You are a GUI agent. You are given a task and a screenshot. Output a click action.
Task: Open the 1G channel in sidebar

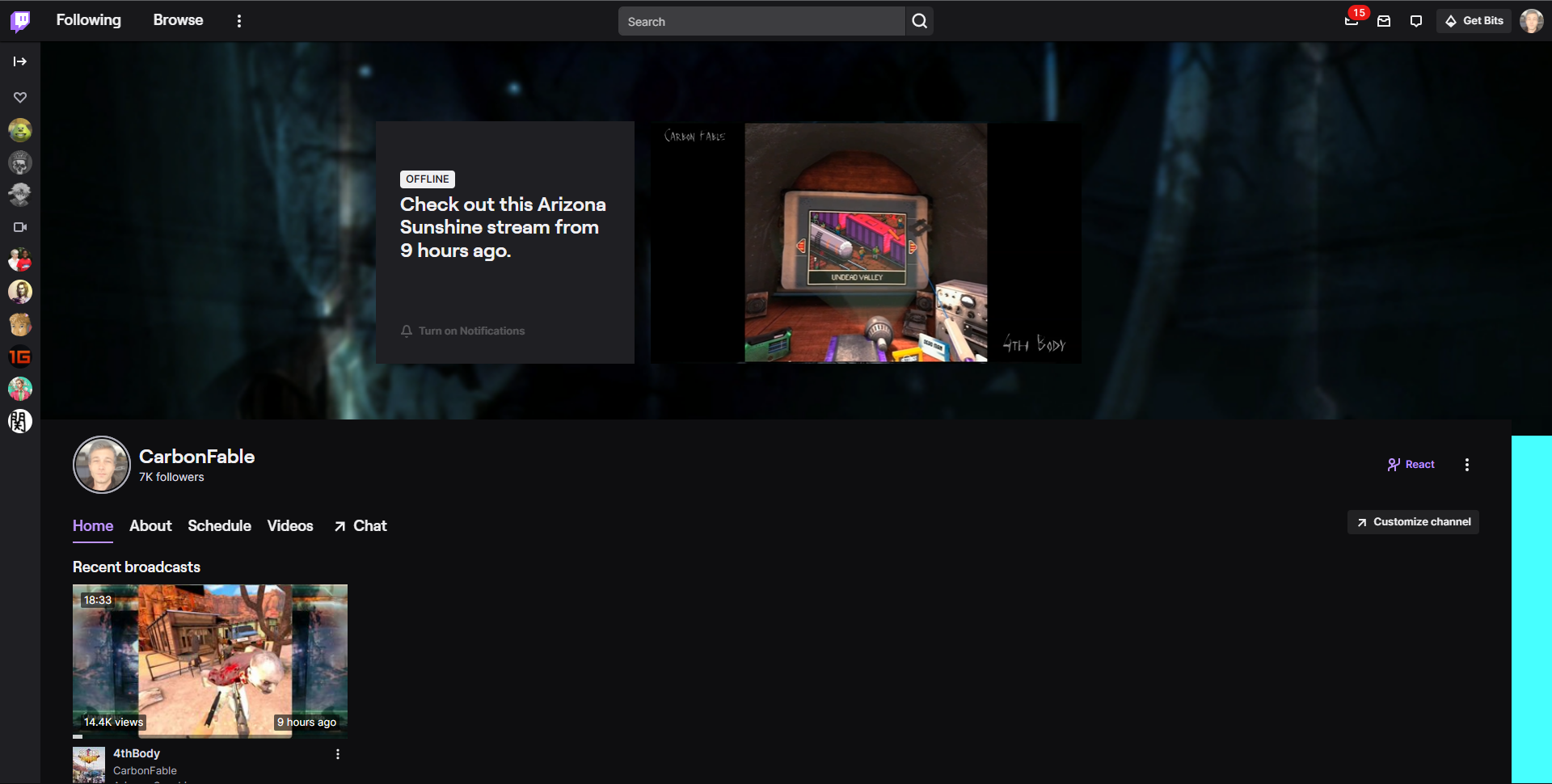20,356
